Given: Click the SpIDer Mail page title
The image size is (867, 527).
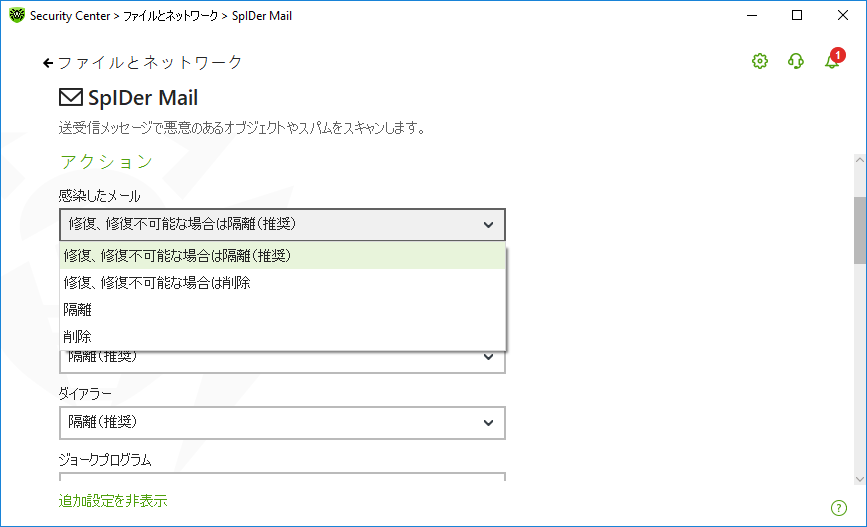Looking at the screenshot, I should click(143, 98).
